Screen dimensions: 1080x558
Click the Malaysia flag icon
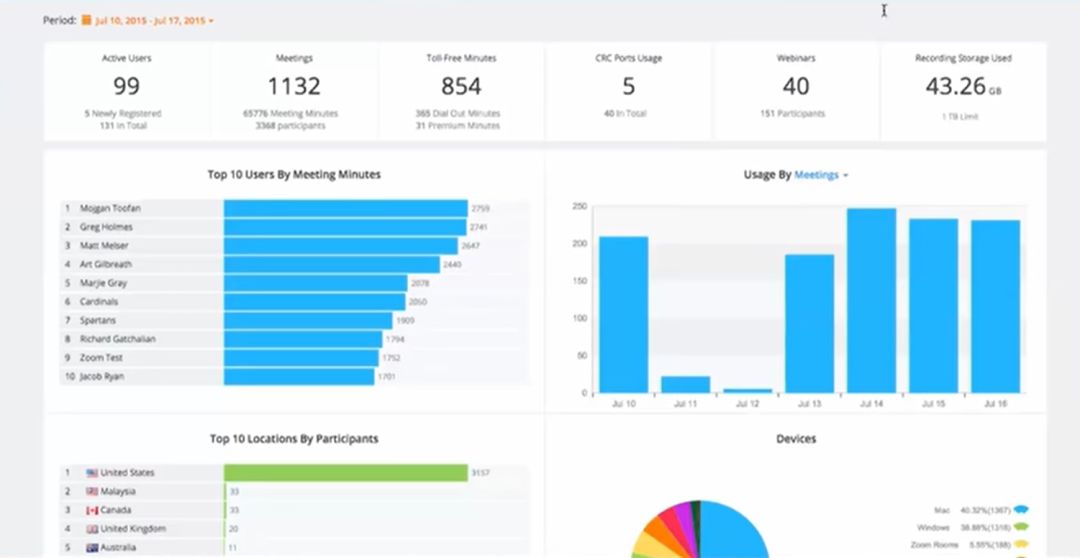pyautogui.click(x=92, y=492)
